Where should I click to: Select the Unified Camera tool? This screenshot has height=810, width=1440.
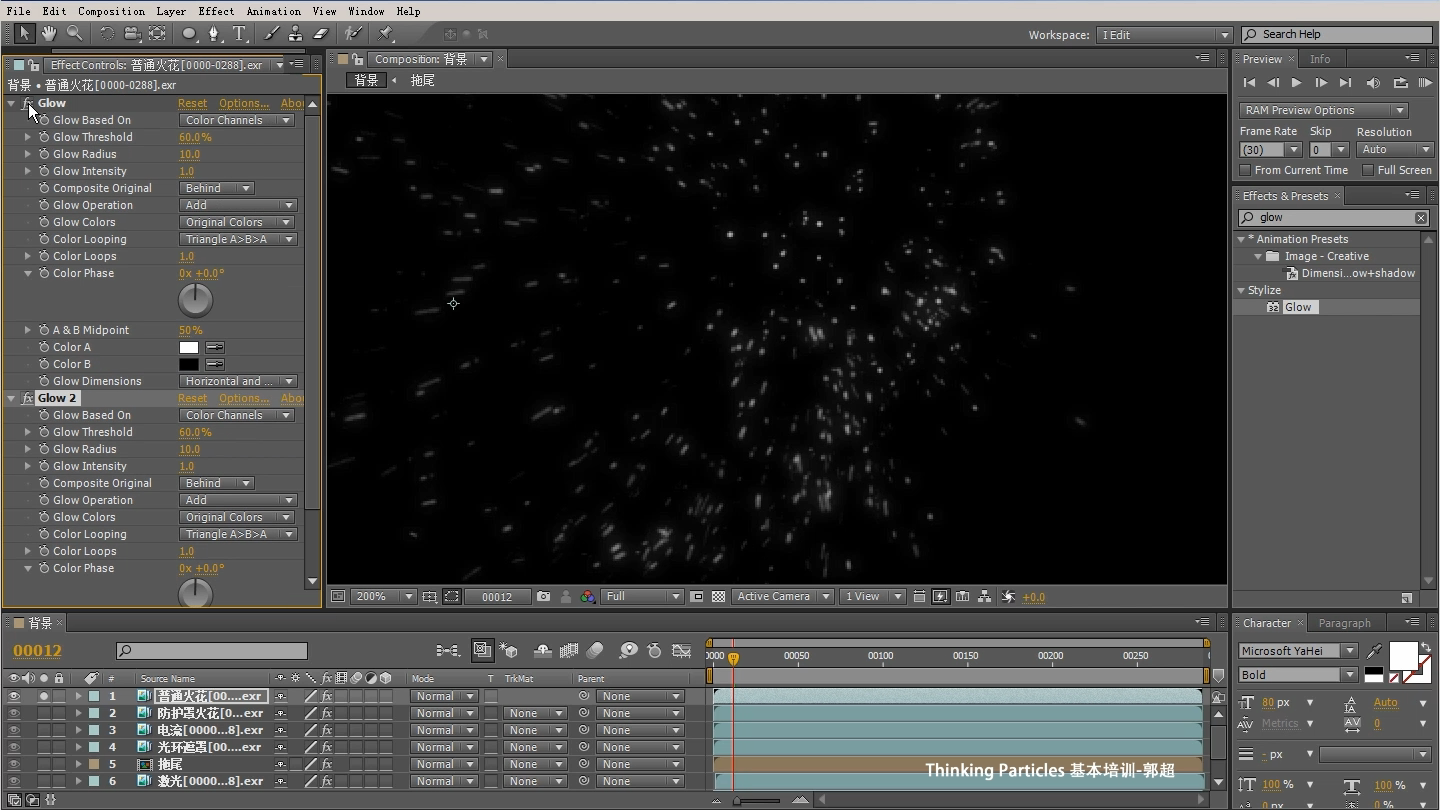(x=132, y=34)
